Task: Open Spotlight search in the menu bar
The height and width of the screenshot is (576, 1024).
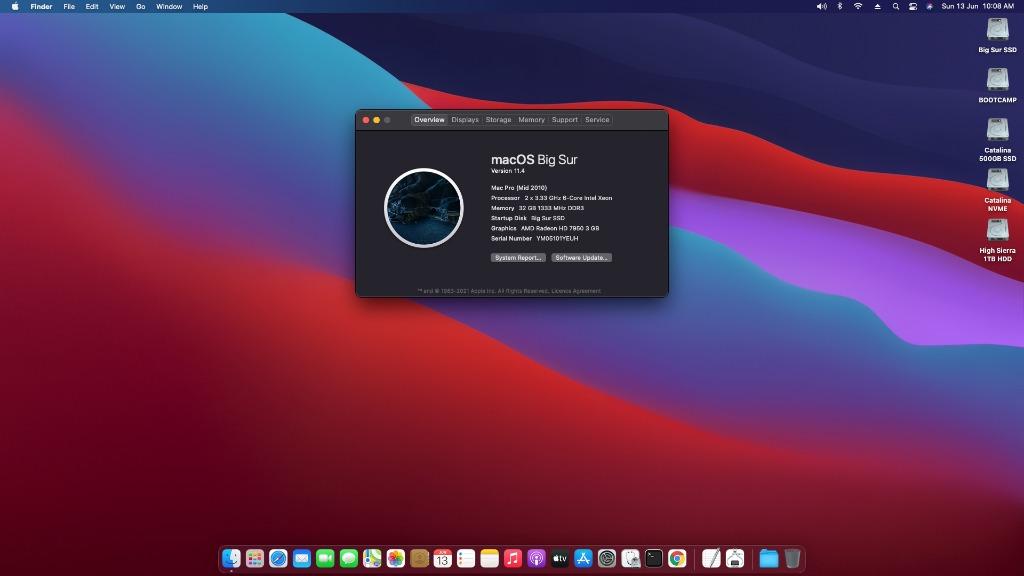Action: [895, 7]
